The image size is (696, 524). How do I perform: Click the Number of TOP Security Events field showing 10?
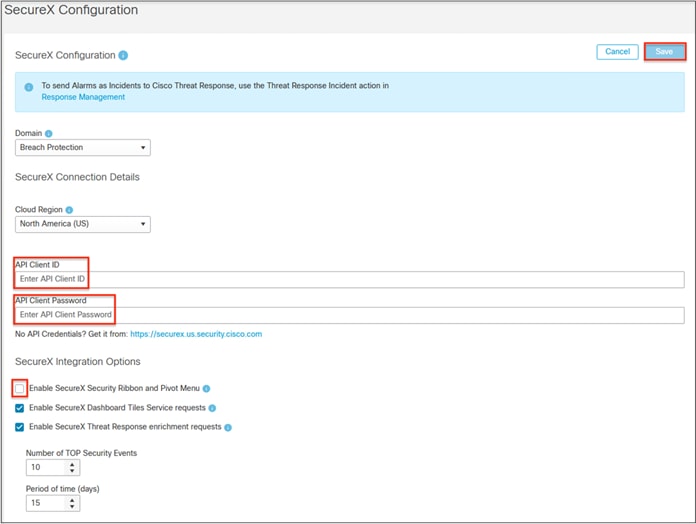pyautogui.click(x=53, y=467)
